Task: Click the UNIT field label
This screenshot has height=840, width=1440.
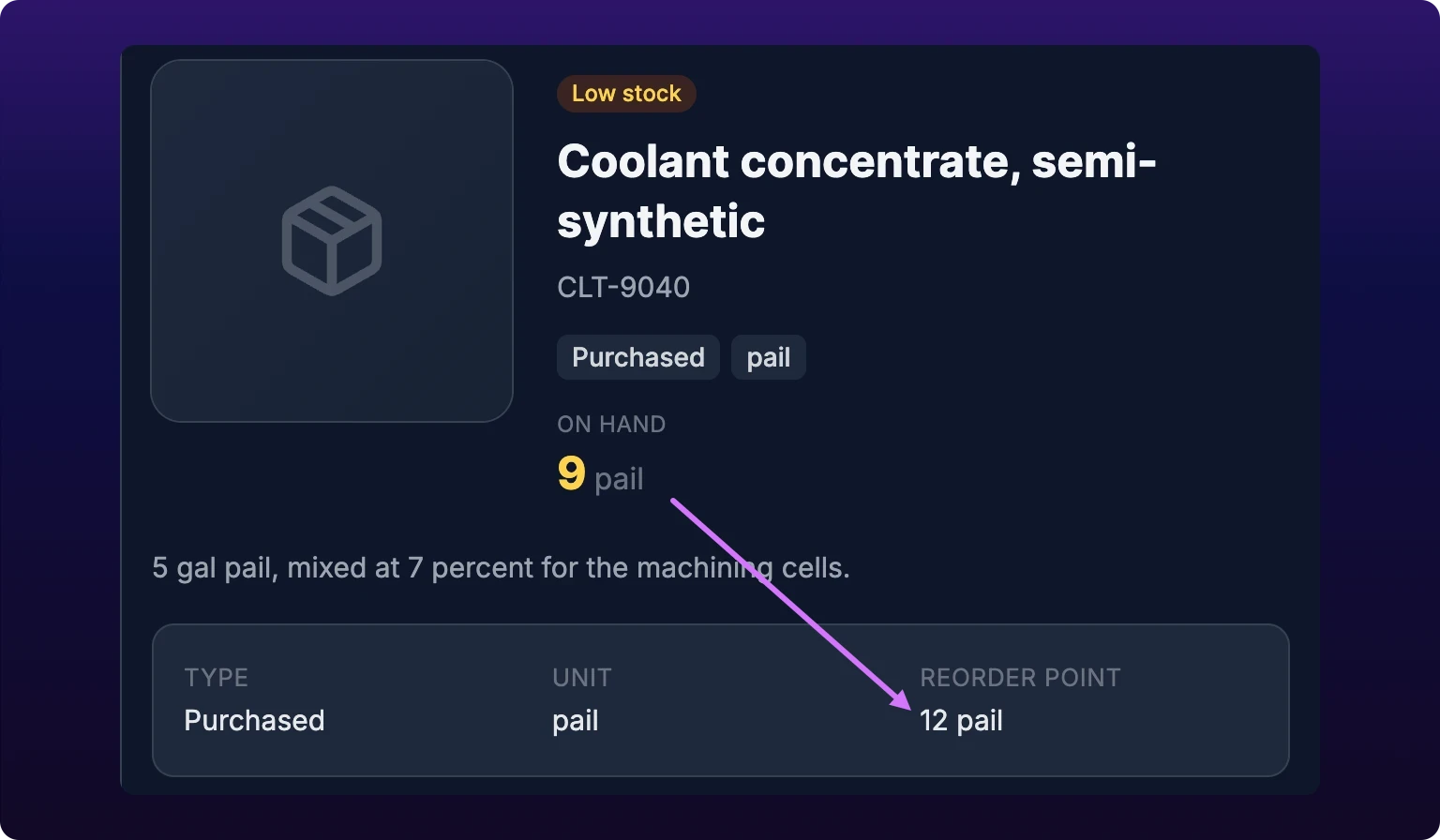Action: [582, 678]
